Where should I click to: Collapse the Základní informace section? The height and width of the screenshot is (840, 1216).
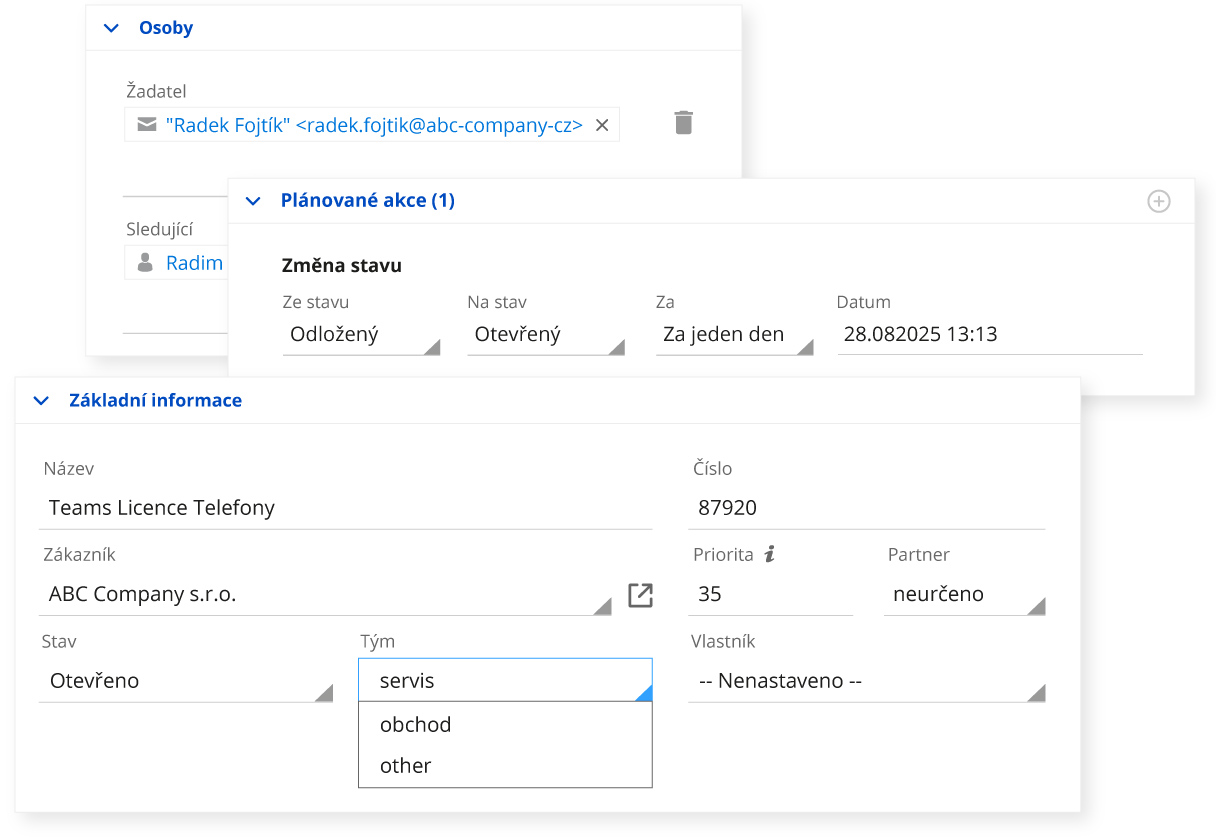coord(41,400)
